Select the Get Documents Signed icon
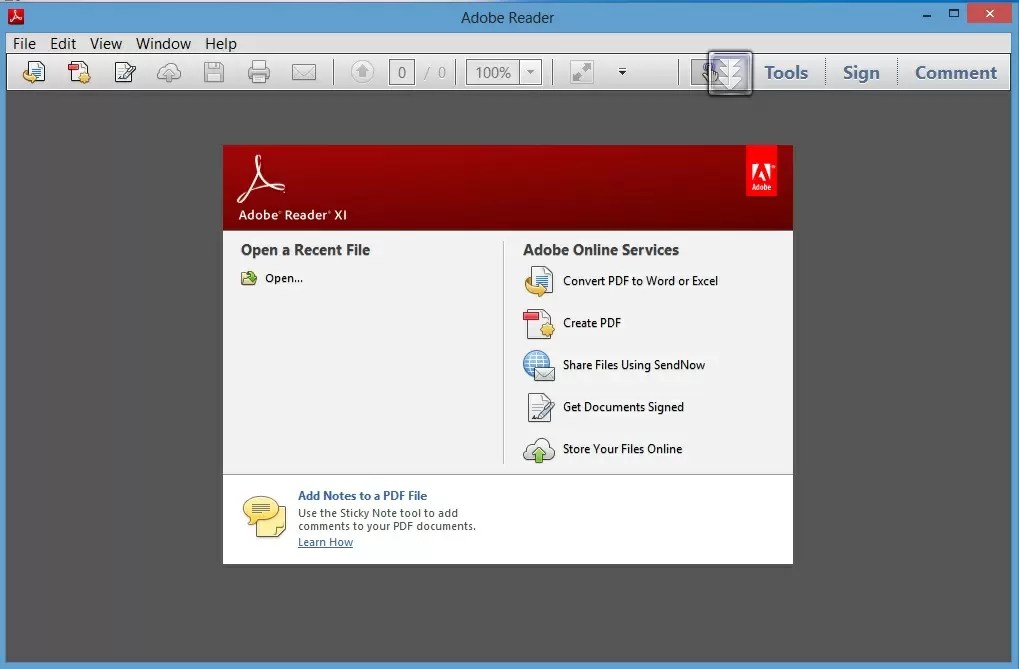Image resolution: width=1019 pixels, height=669 pixels. point(538,407)
